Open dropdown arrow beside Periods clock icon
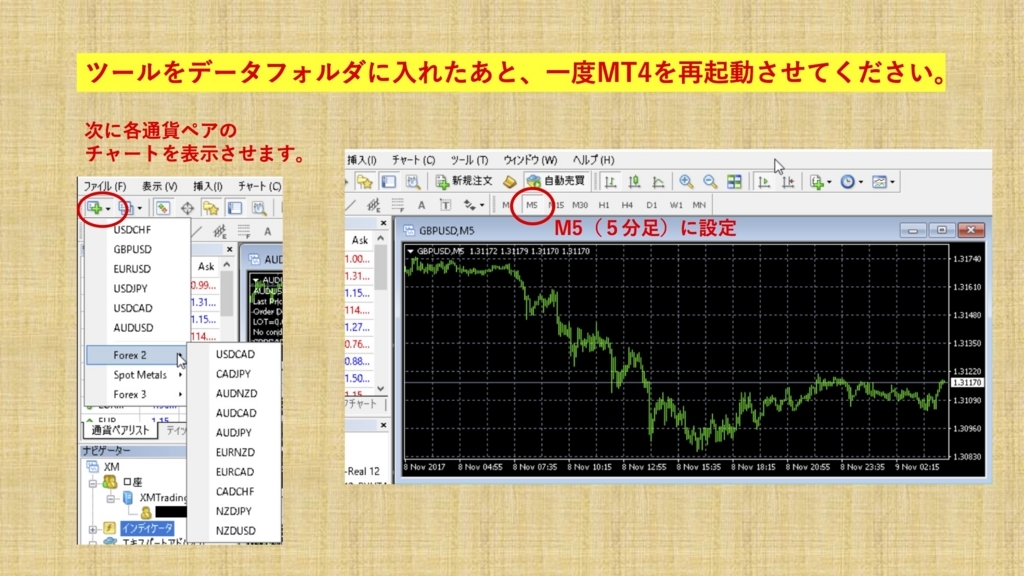This screenshot has width=1024, height=576. coord(861,182)
